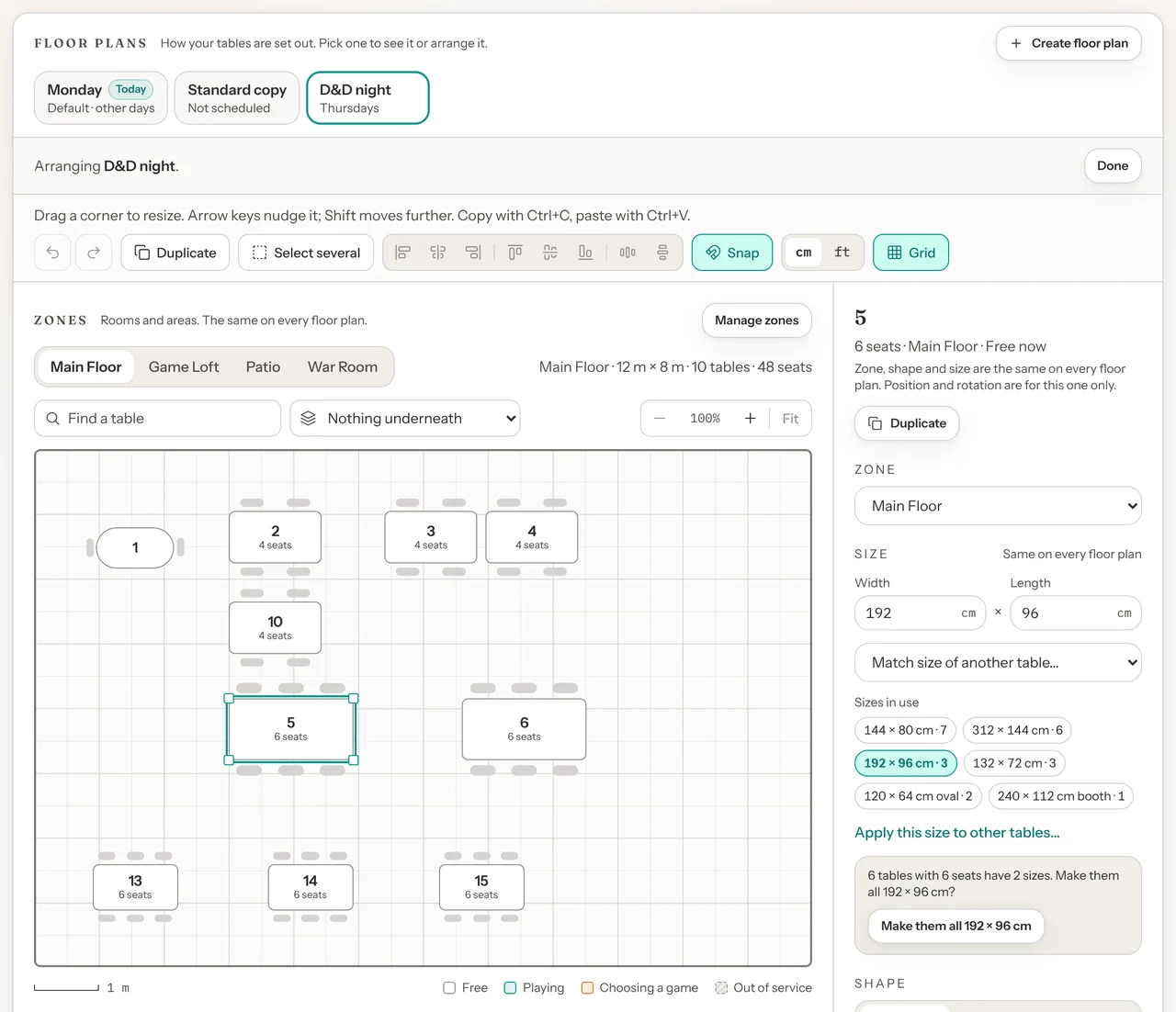
Task: Switch units to cm
Action: pyautogui.click(x=804, y=253)
